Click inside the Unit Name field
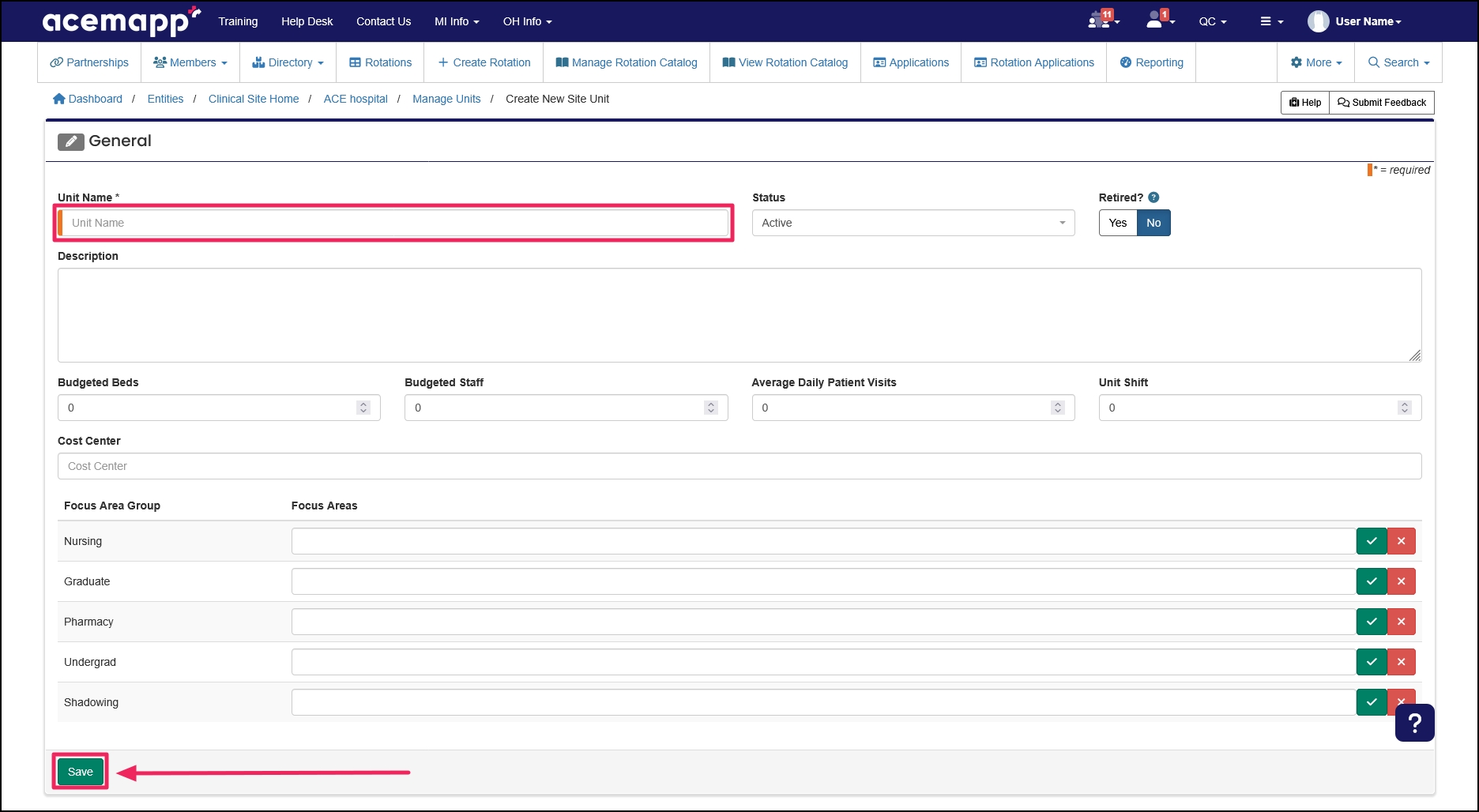1479x812 pixels. pos(393,223)
